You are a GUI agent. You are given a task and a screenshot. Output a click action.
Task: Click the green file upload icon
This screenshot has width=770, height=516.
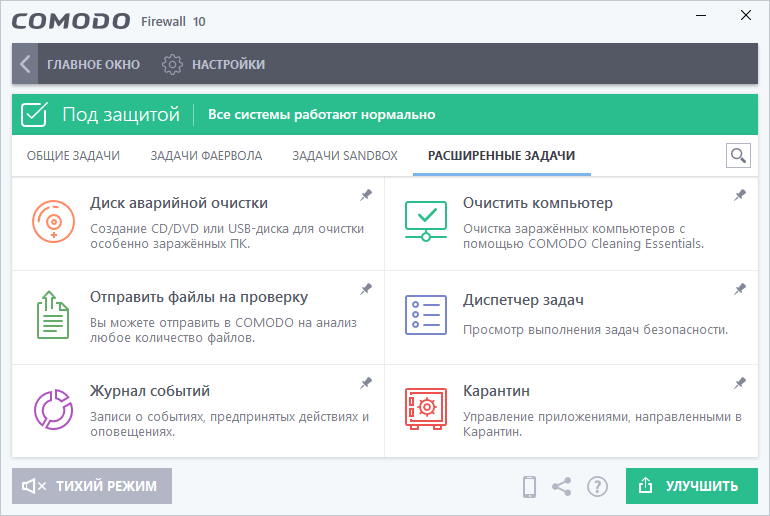(x=53, y=315)
